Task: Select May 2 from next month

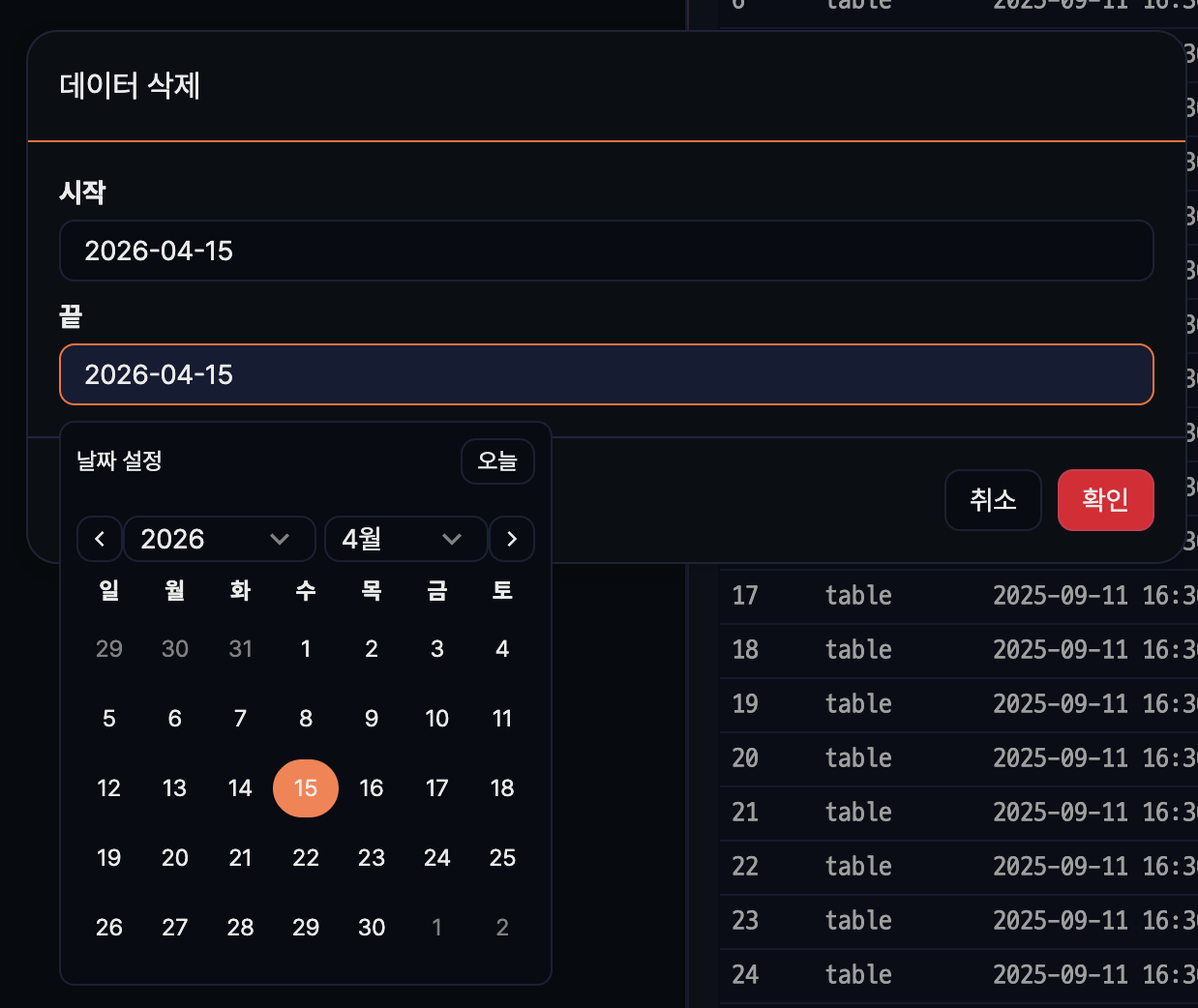Action: click(502, 928)
